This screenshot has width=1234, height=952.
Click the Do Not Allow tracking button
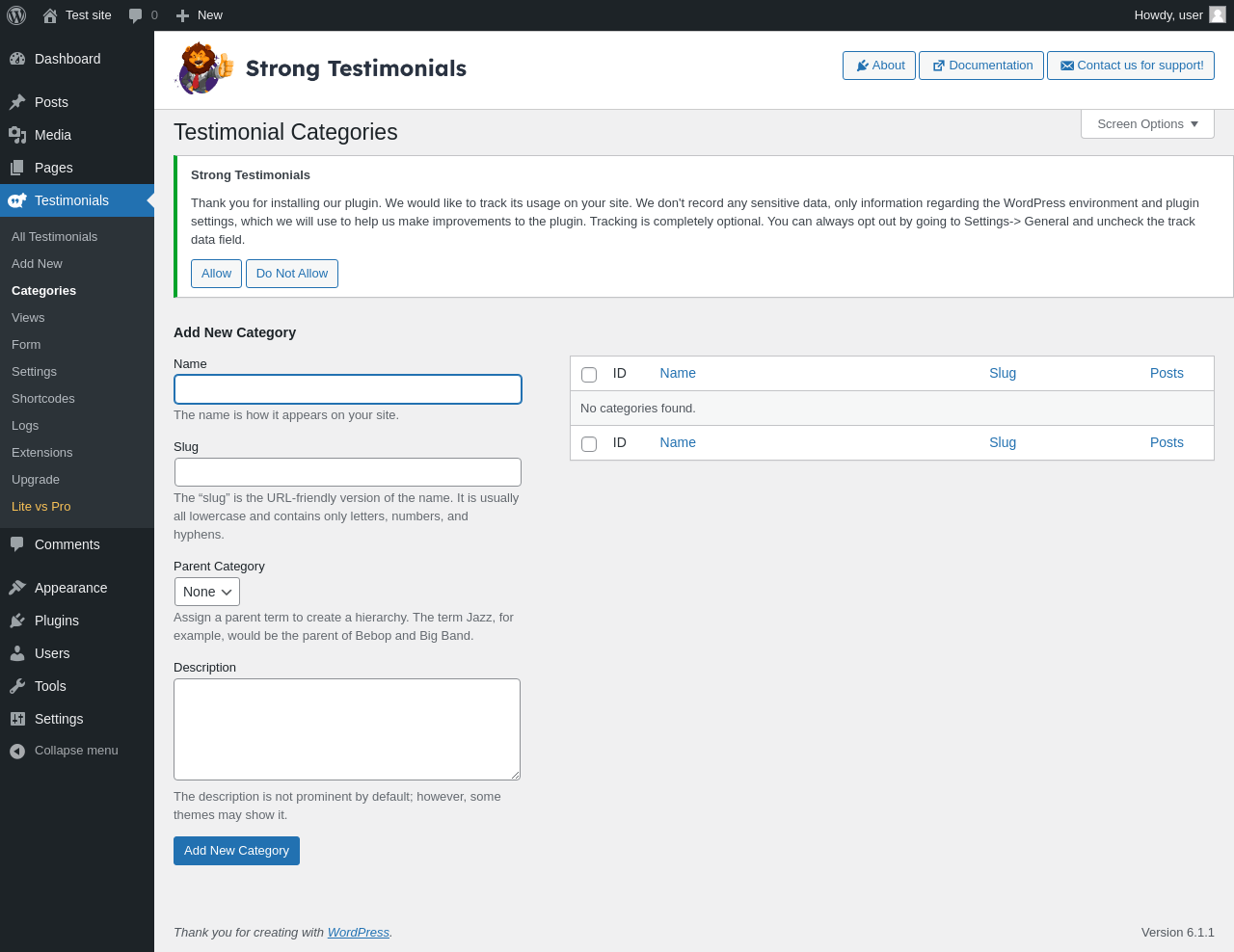[292, 274]
